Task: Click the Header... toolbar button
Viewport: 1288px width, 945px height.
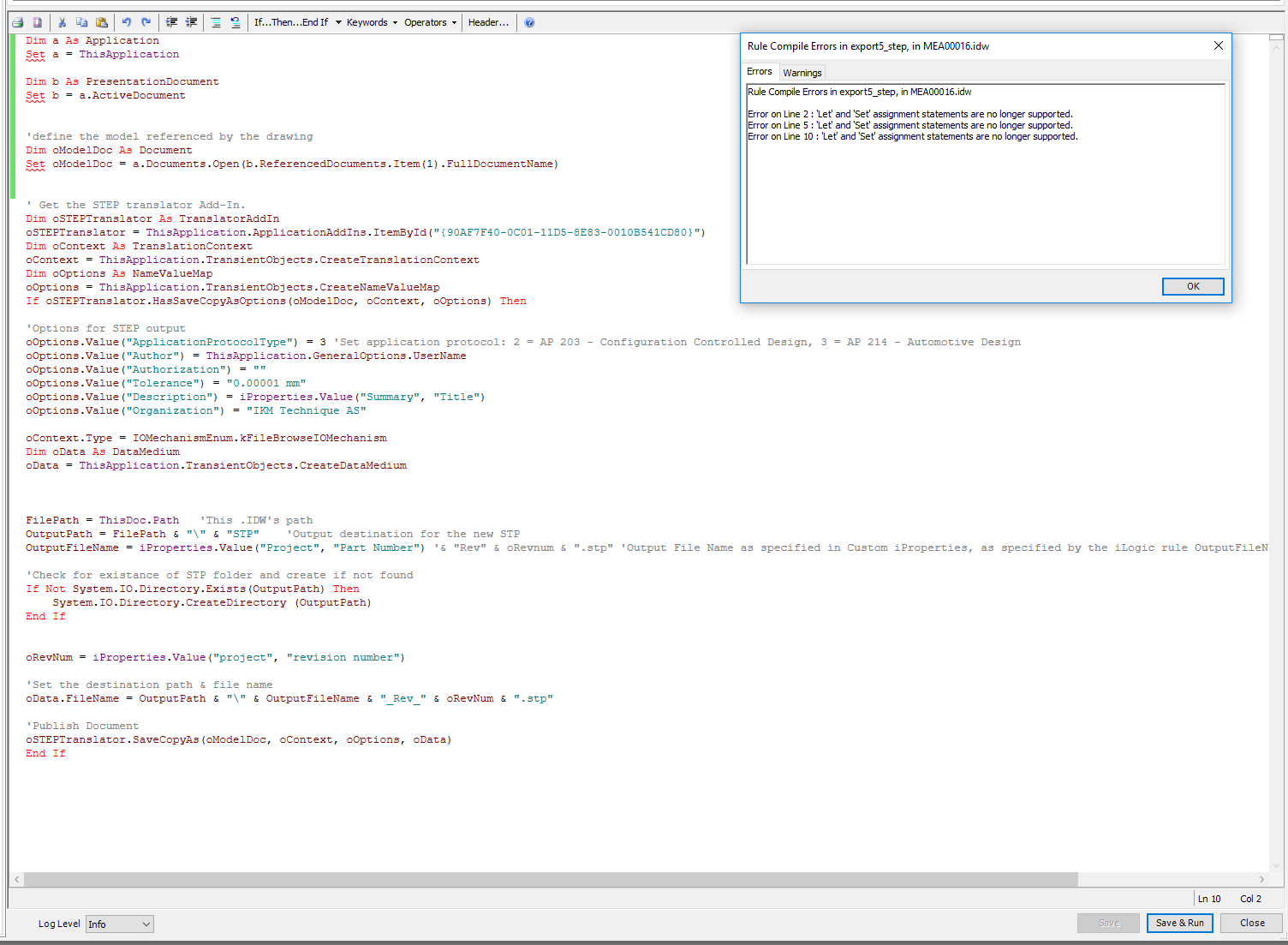Action: tap(488, 22)
